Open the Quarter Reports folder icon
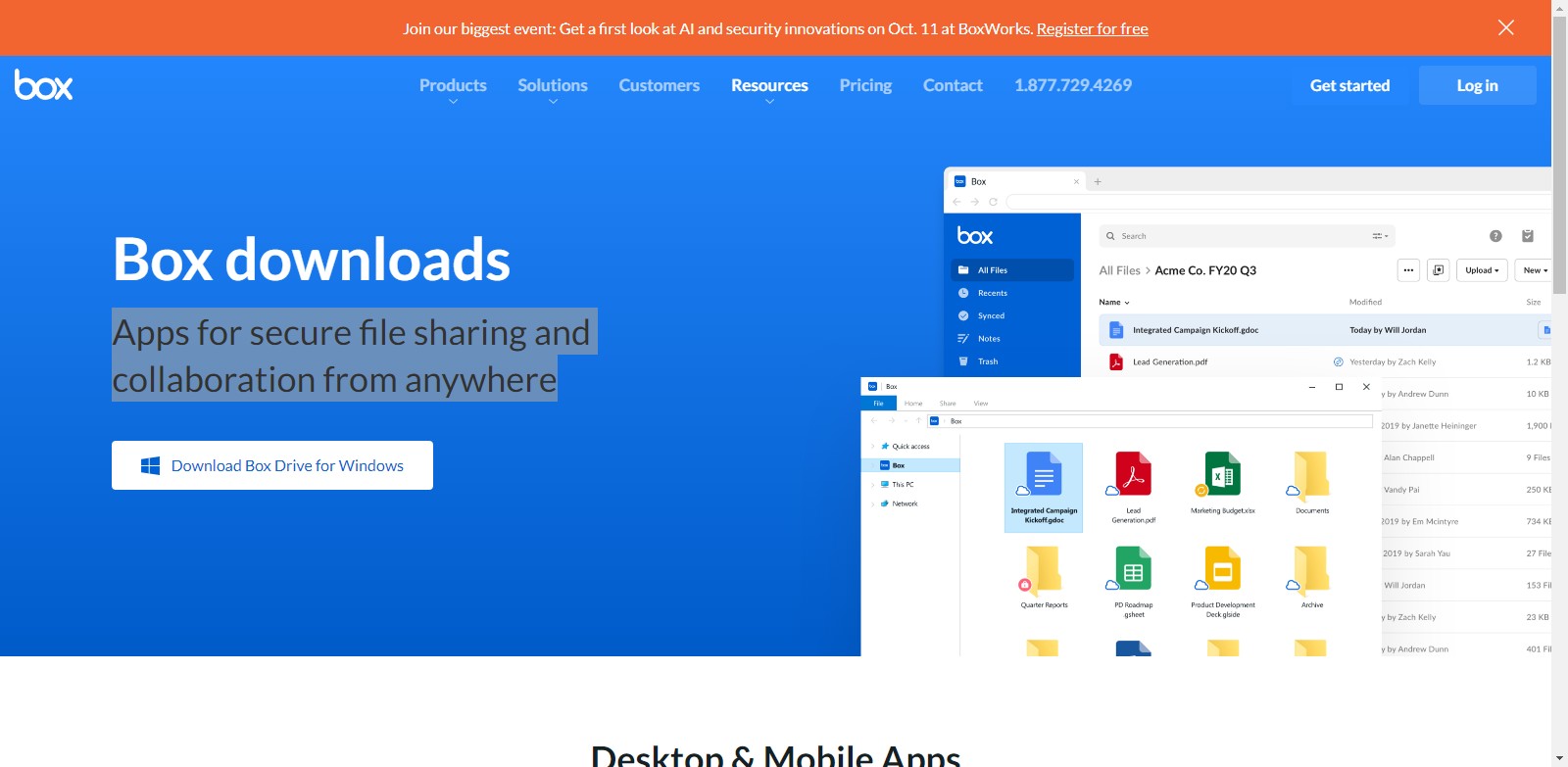Screen dimensions: 1568x767 pos(1044,569)
